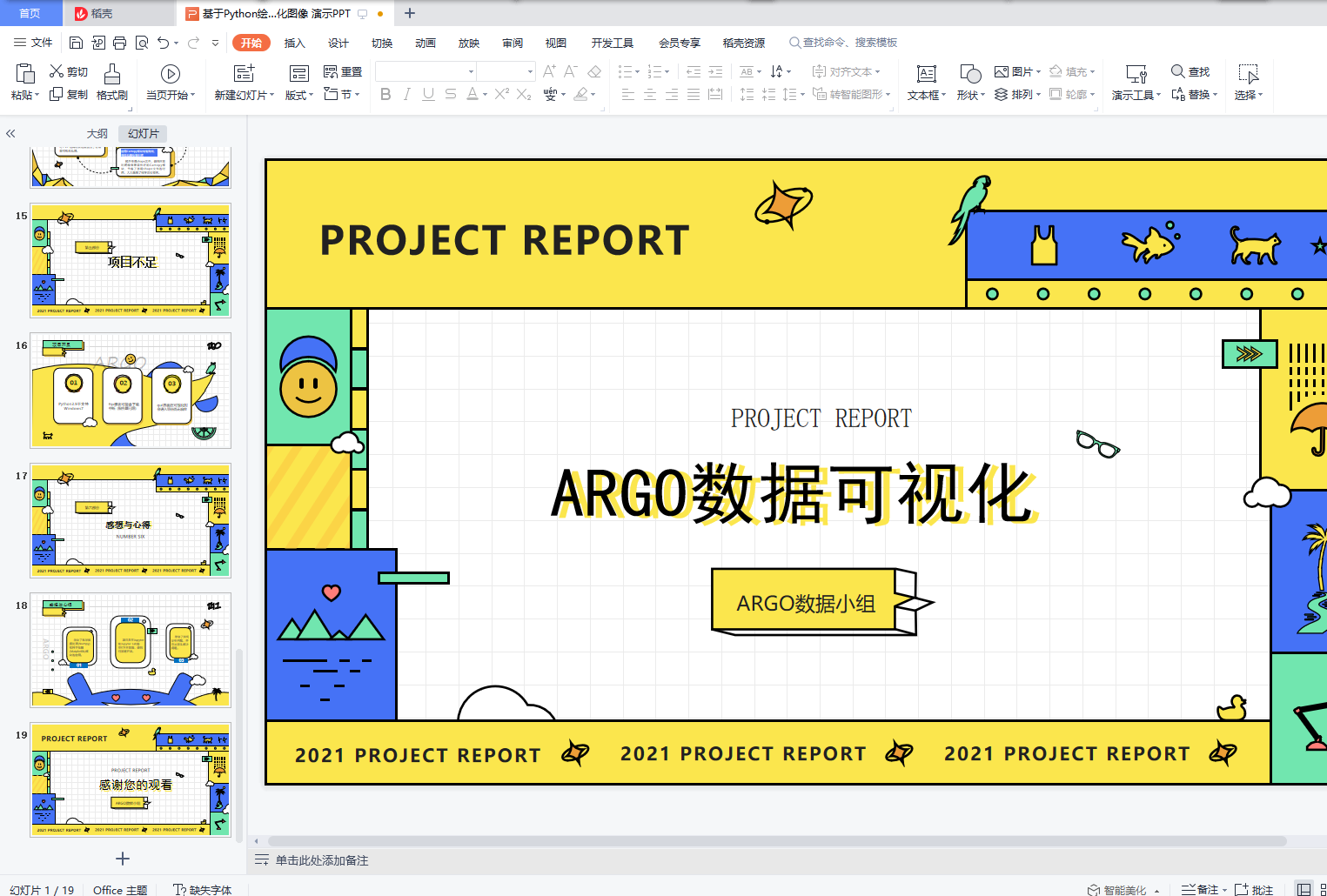Click the 新建幻灯片 new slide icon

(245, 74)
